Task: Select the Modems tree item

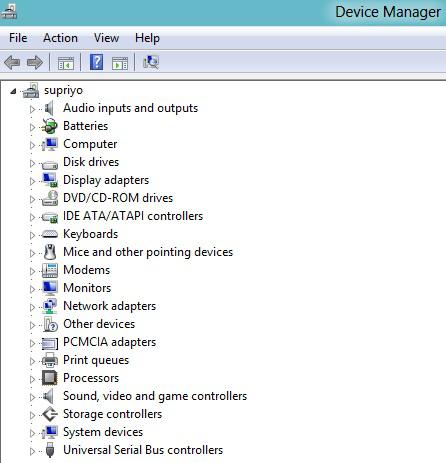Action: coord(87,270)
